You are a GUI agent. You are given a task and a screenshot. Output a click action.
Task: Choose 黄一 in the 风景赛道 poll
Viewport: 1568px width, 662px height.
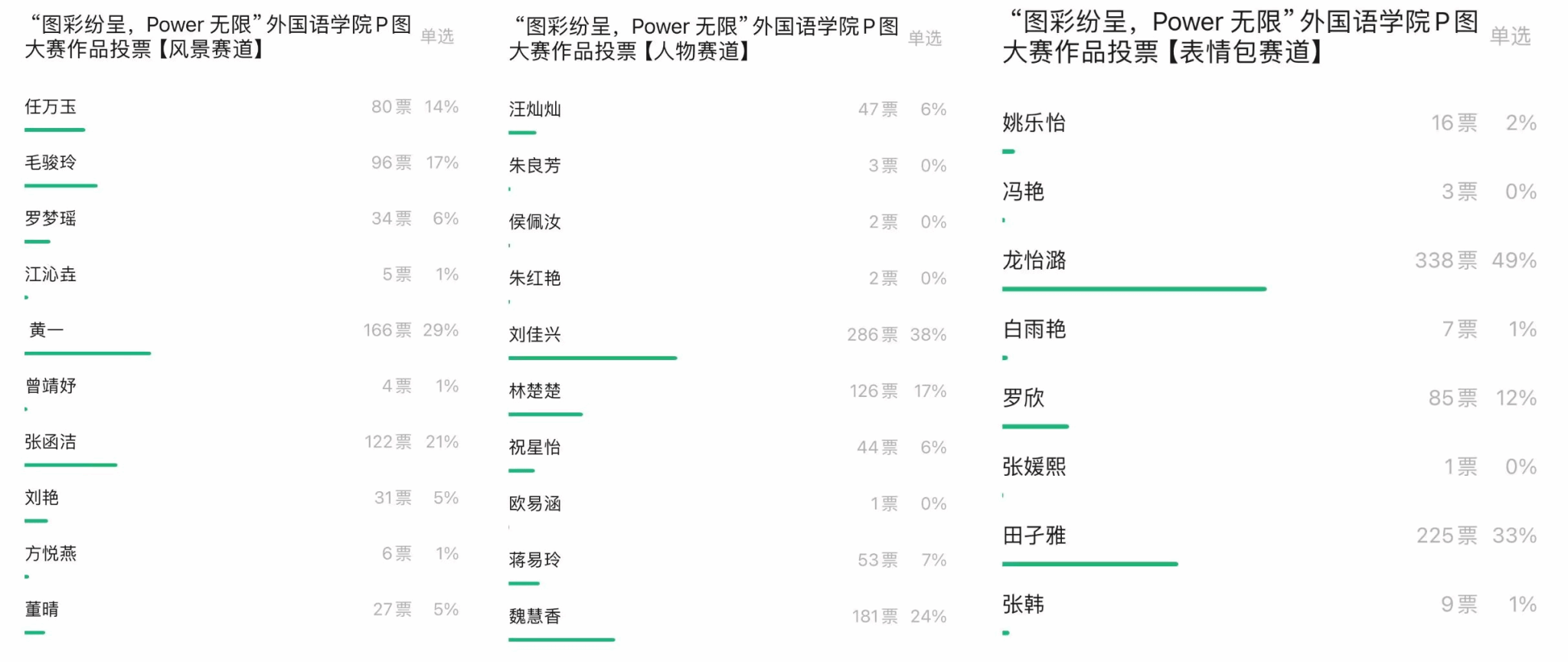(46, 330)
